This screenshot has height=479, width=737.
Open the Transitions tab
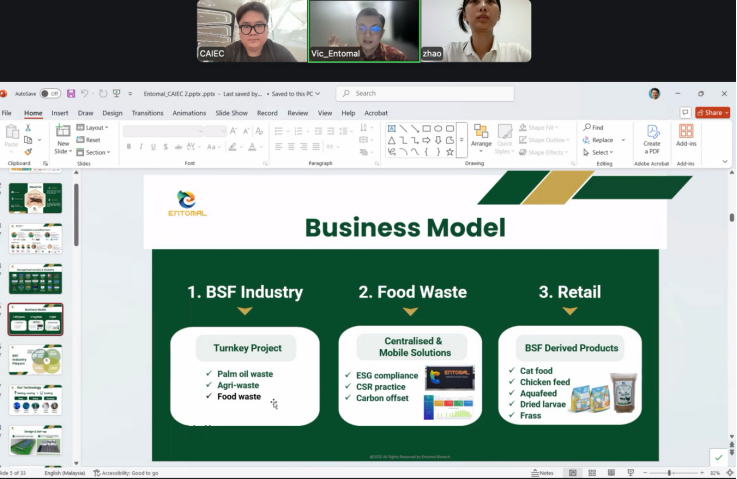pyautogui.click(x=147, y=113)
